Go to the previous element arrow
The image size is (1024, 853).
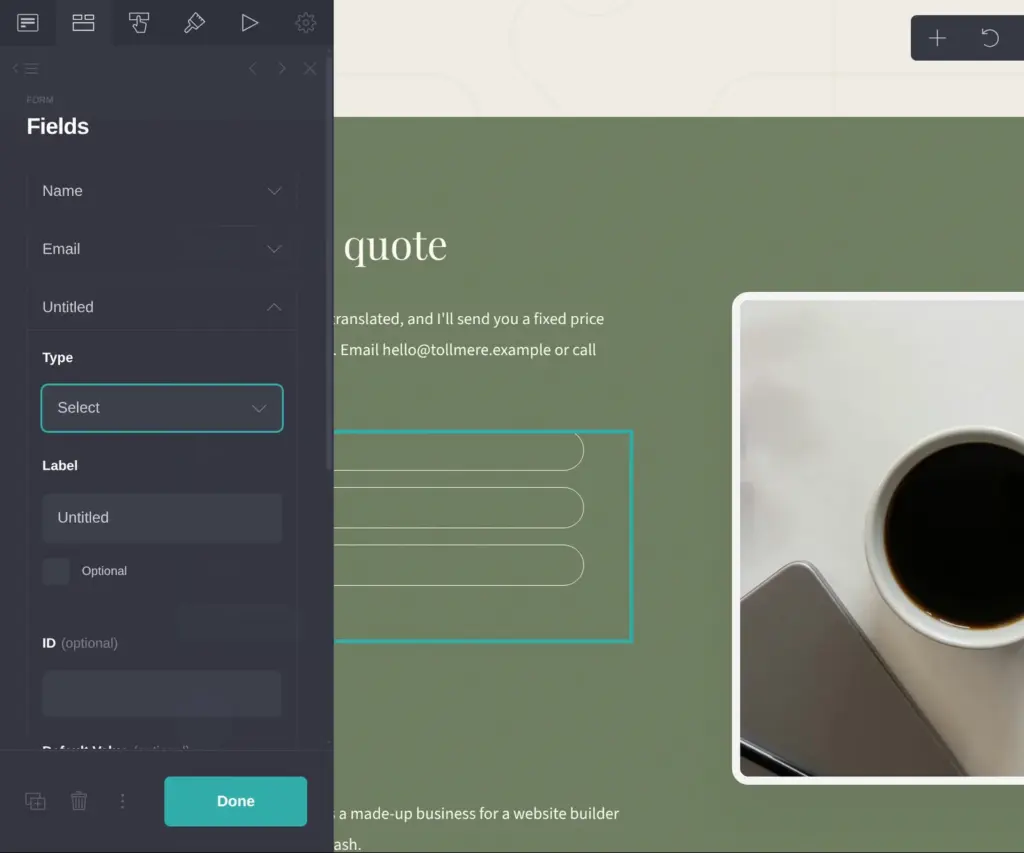pyautogui.click(x=253, y=69)
